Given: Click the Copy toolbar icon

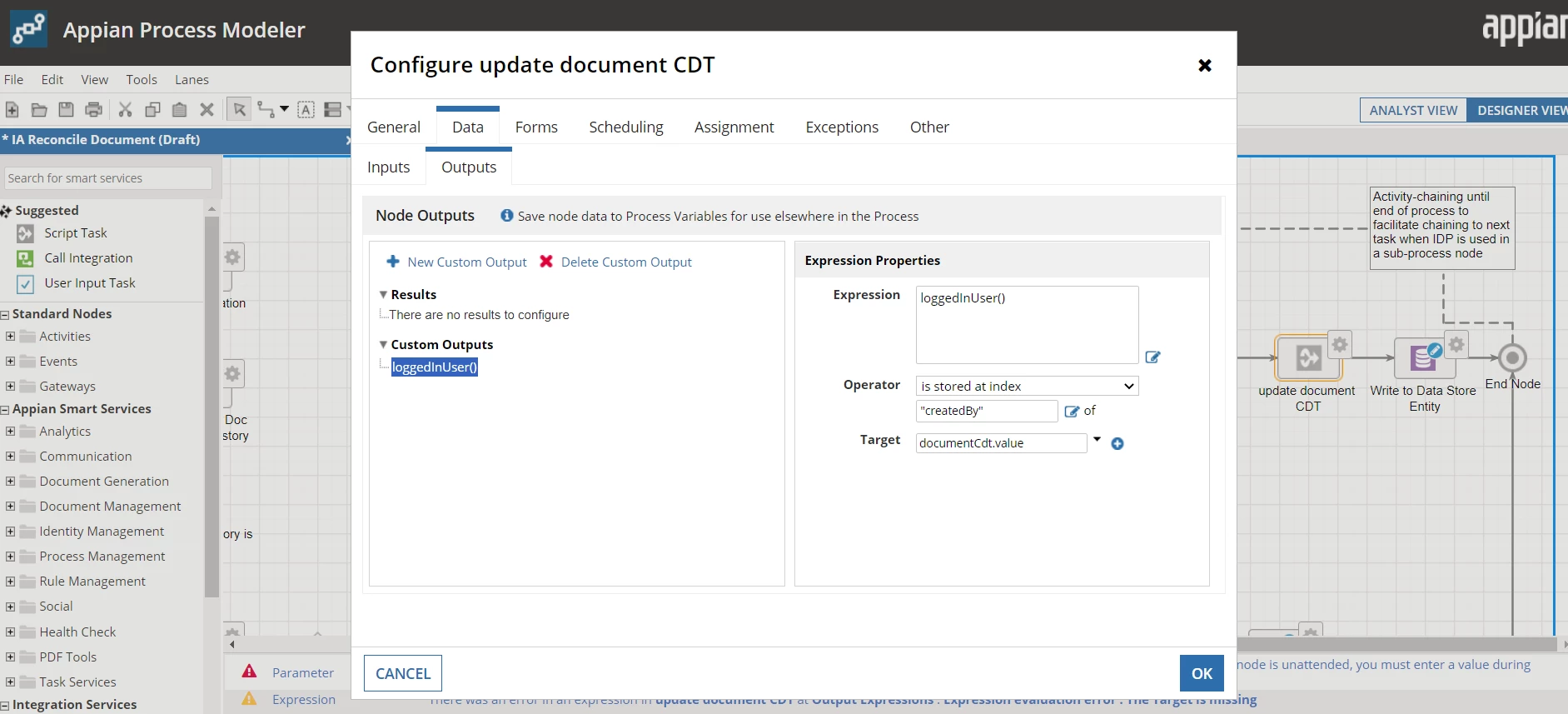Looking at the screenshot, I should pyautogui.click(x=152, y=109).
